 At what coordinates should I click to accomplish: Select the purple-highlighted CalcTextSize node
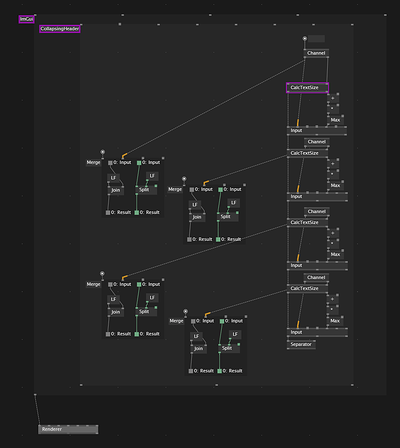(307, 88)
